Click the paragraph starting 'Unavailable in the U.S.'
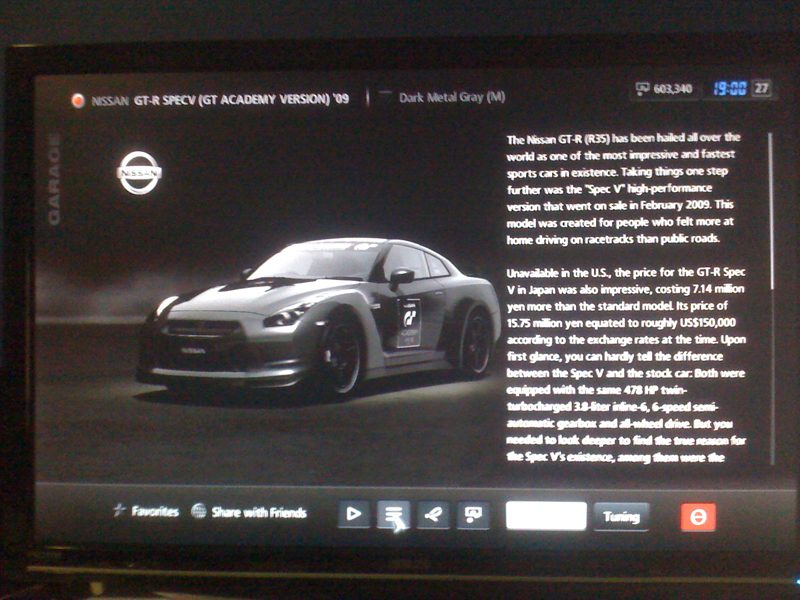 click(626, 365)
